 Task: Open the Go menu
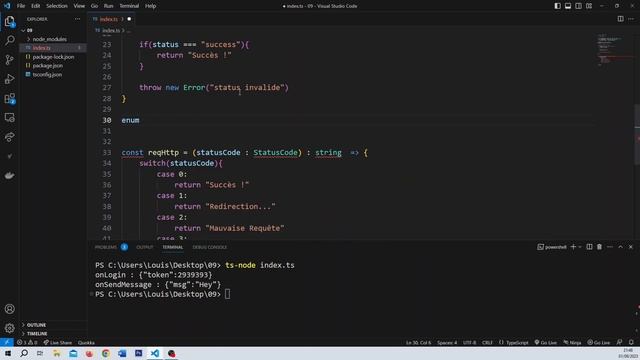click(94, 6)
